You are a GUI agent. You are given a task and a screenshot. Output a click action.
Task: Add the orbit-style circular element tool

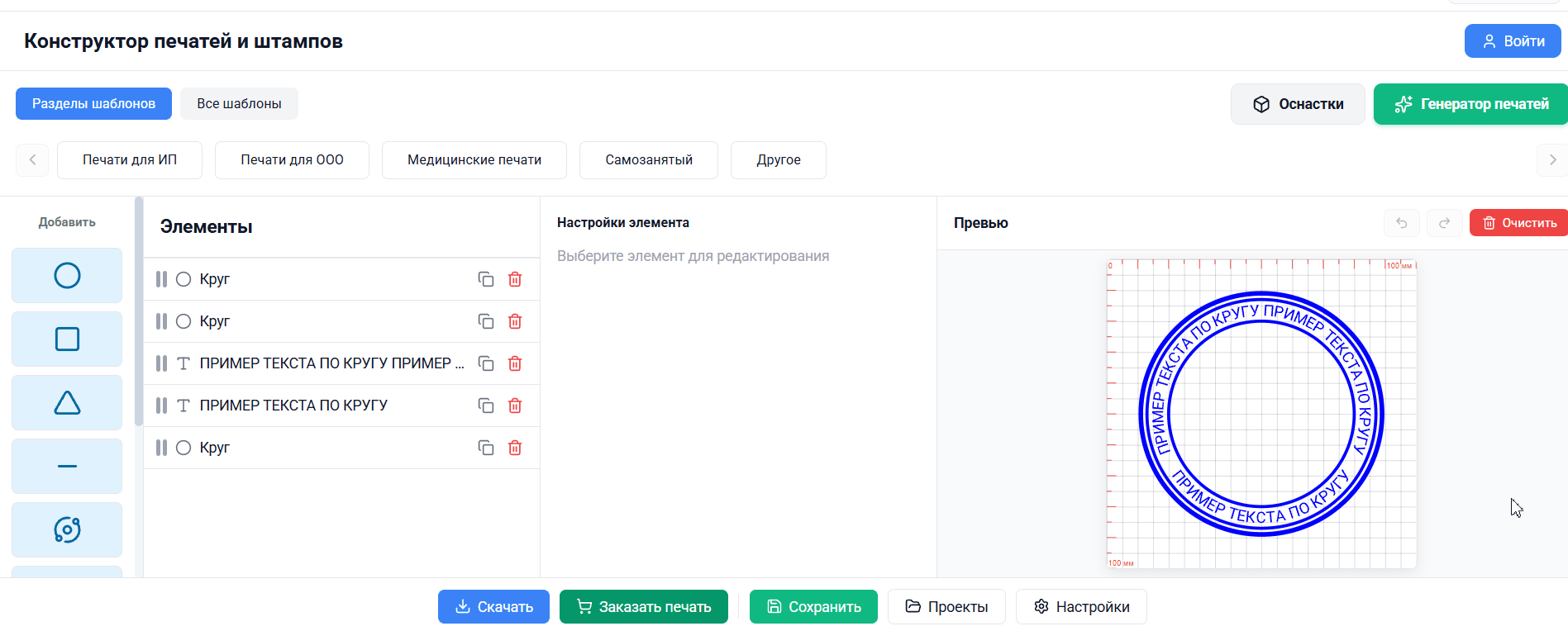click(67, 529)
